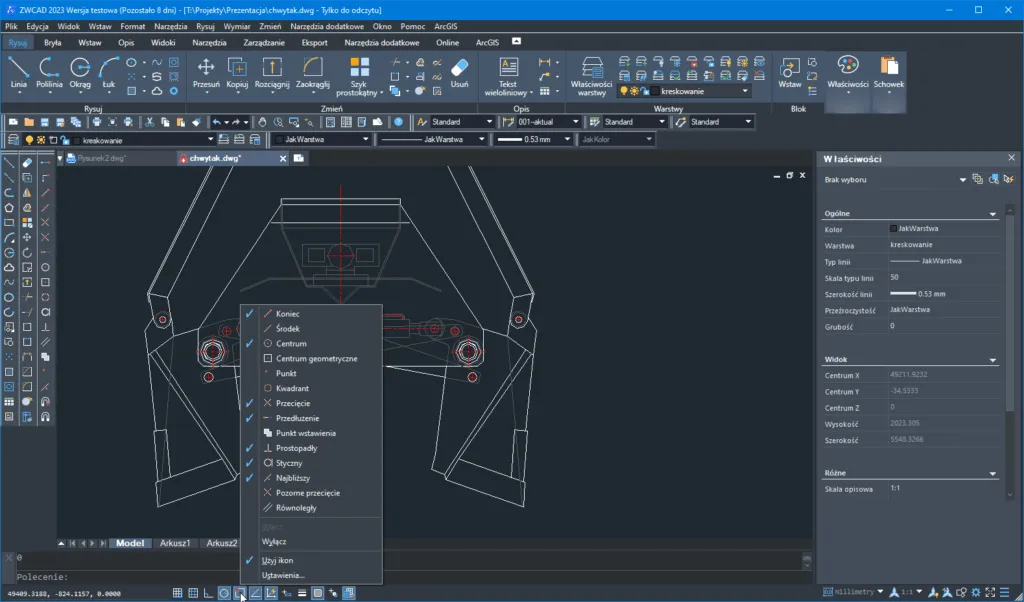Toggle Centrum snap option

point(312,343)
